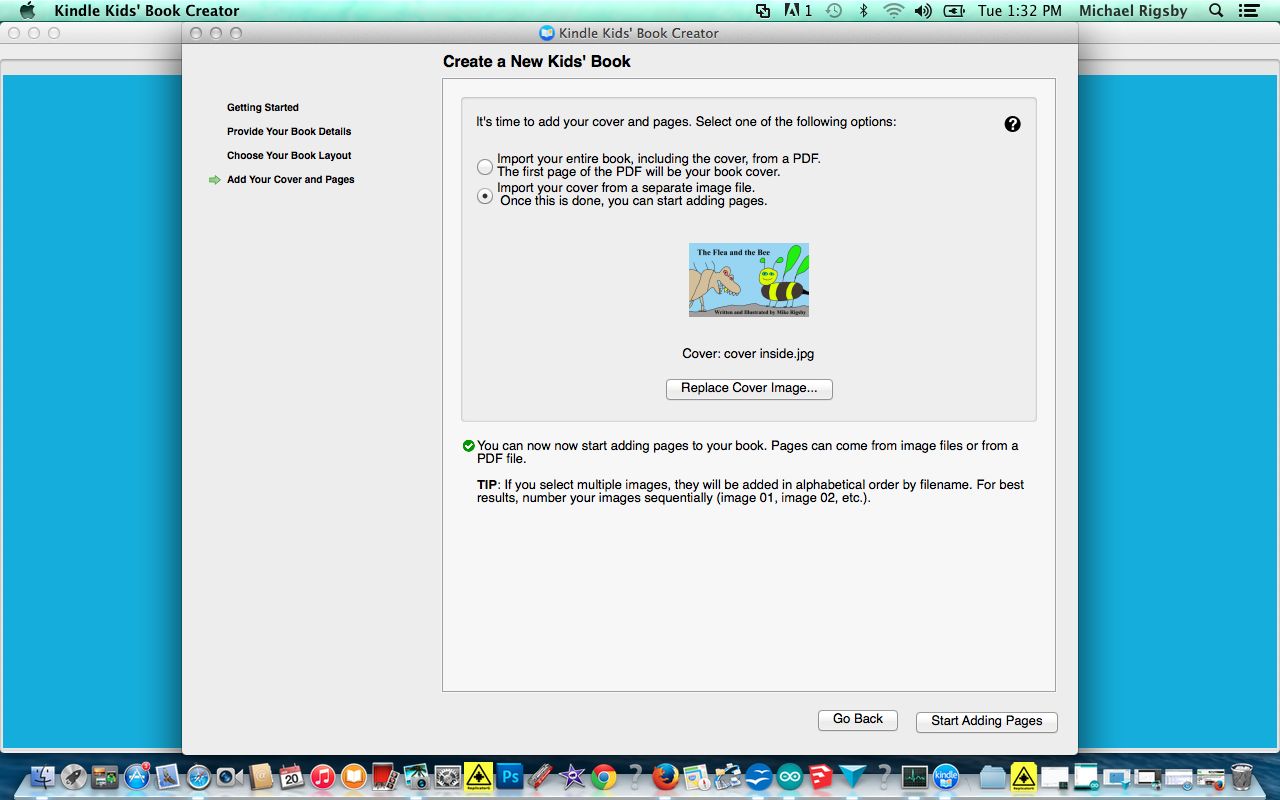Screen dimensions: 1280x800
Task: Click the Time Machine icon in menu bar
Action: pos(834,11)
